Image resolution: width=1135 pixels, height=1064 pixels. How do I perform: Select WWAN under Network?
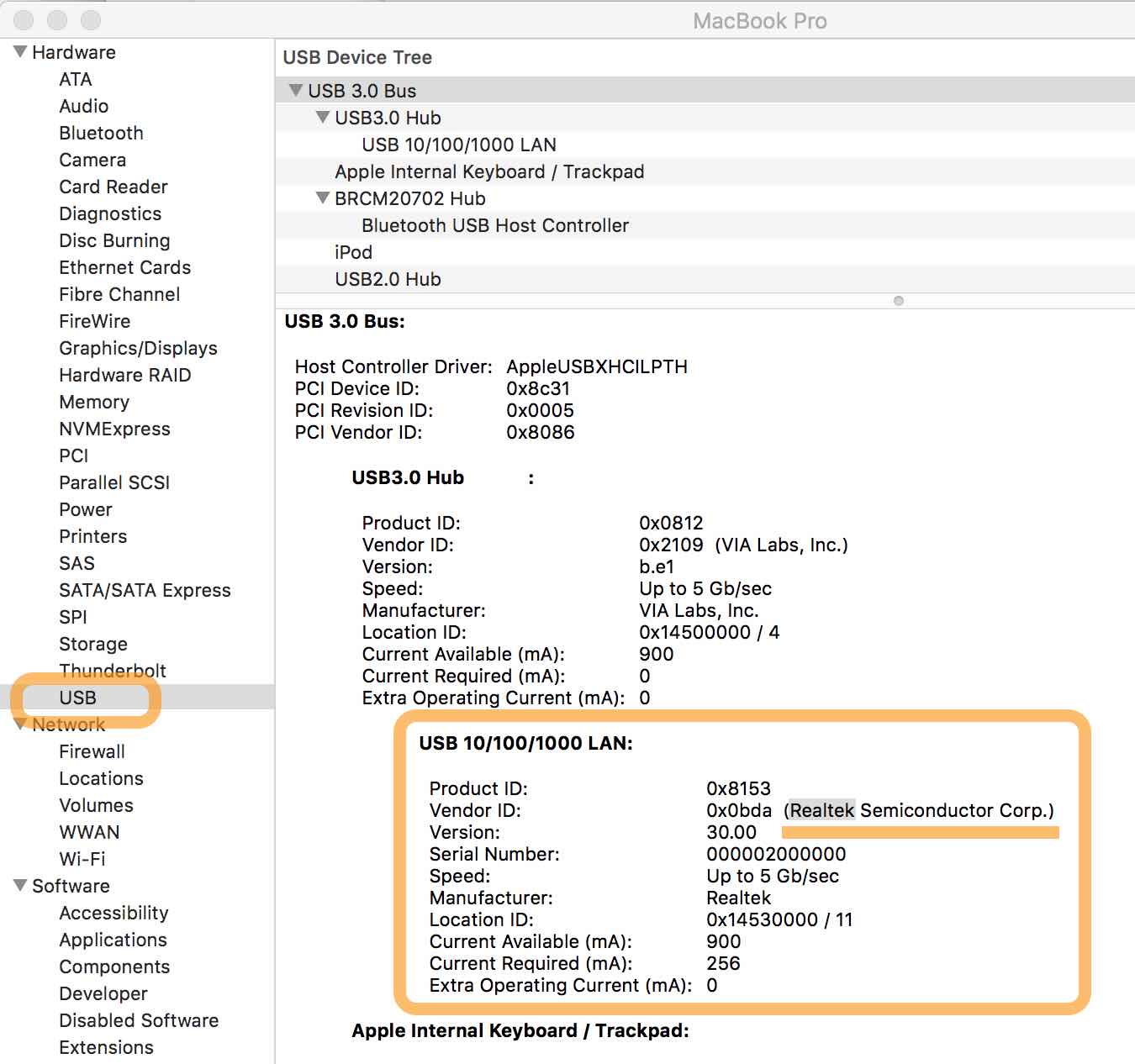point(89,832)
